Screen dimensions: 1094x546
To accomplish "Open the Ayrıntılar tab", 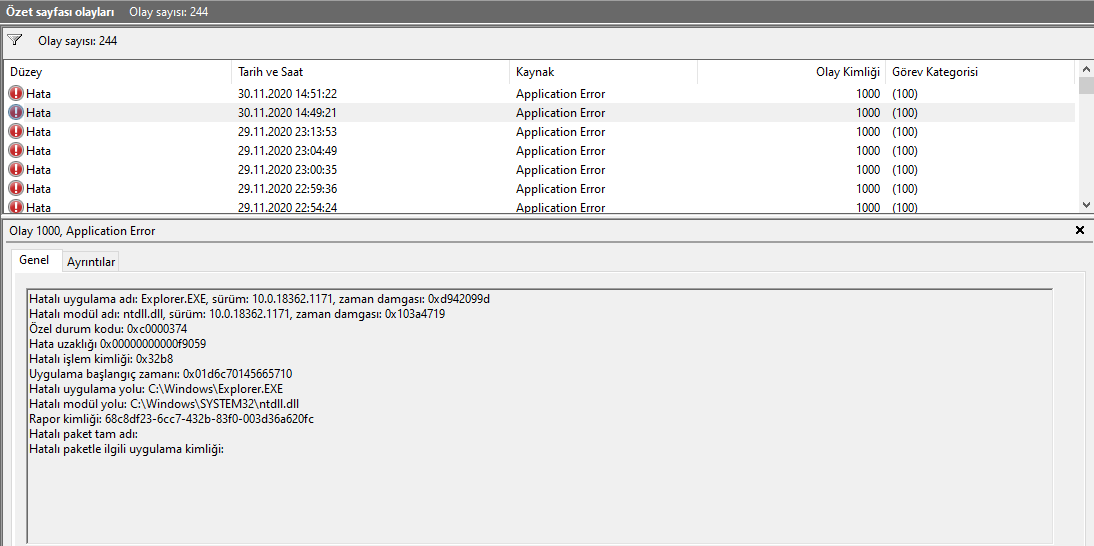I will pyautogui.click(x=91, y=262).
